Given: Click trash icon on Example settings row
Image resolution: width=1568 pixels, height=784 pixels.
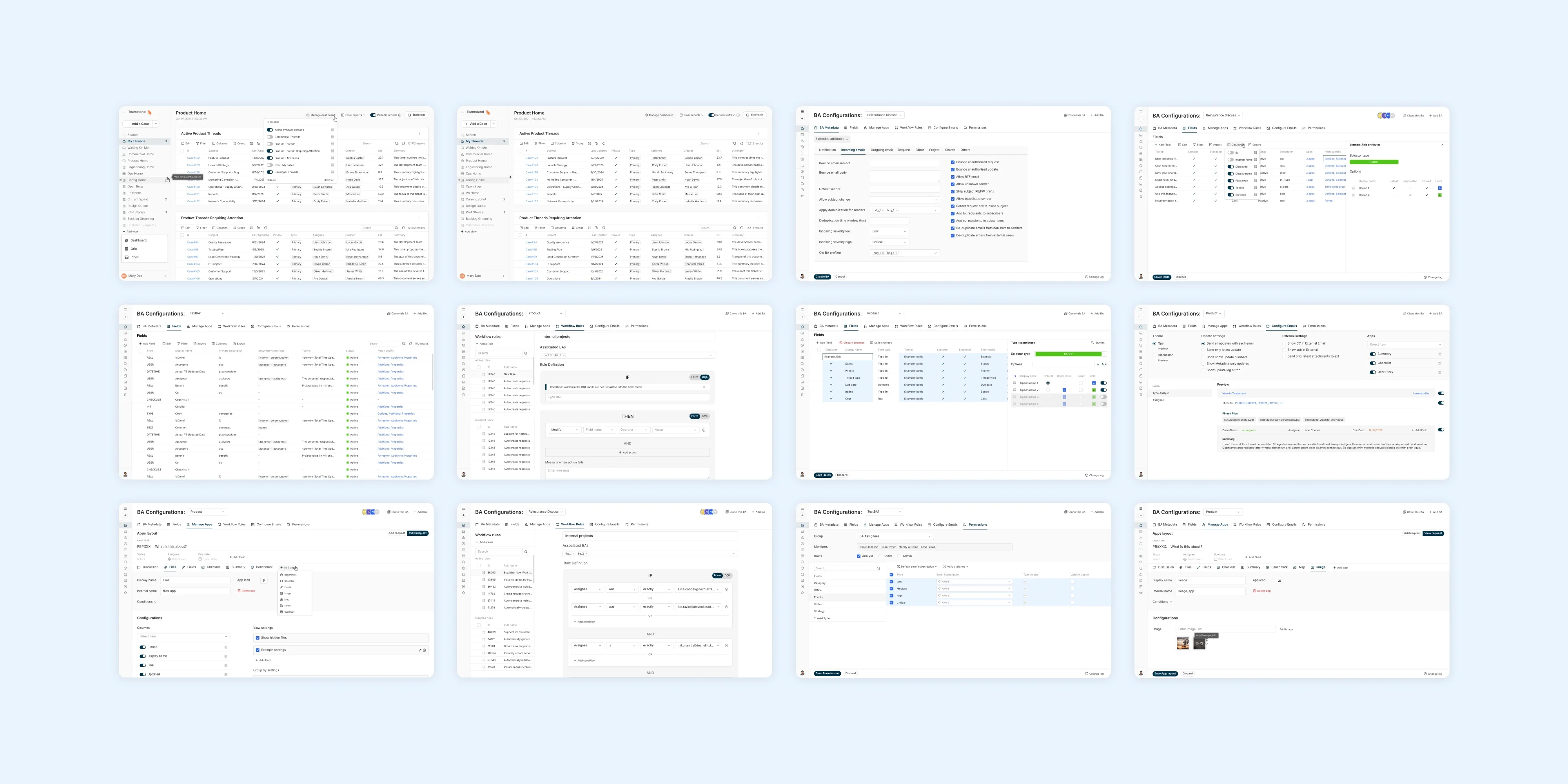Looking at the screenshot, I should click(x=424, y=650).
